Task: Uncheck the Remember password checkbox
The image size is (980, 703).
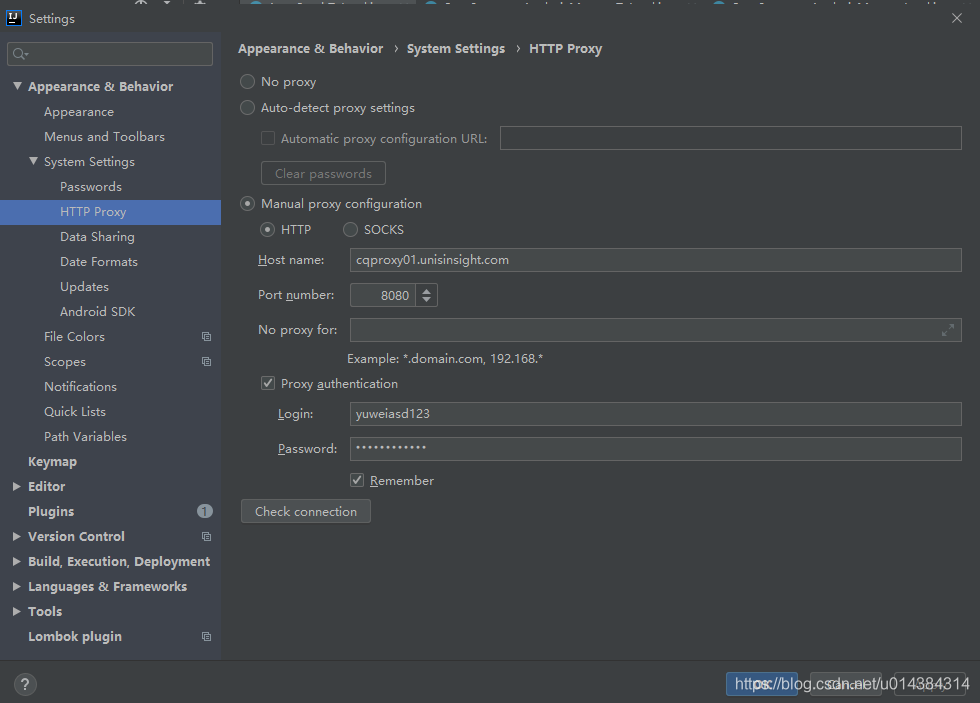Action: 357,480
